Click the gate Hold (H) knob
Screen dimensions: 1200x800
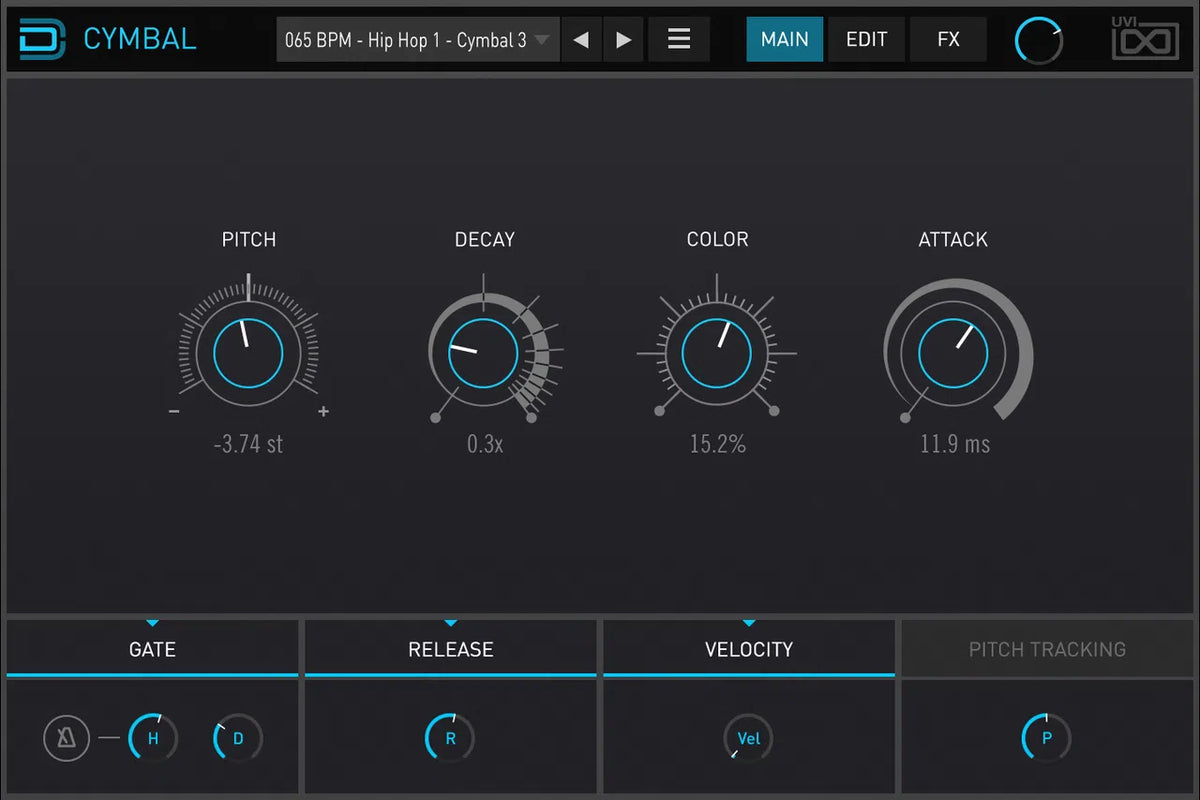(x=153, y=740)
